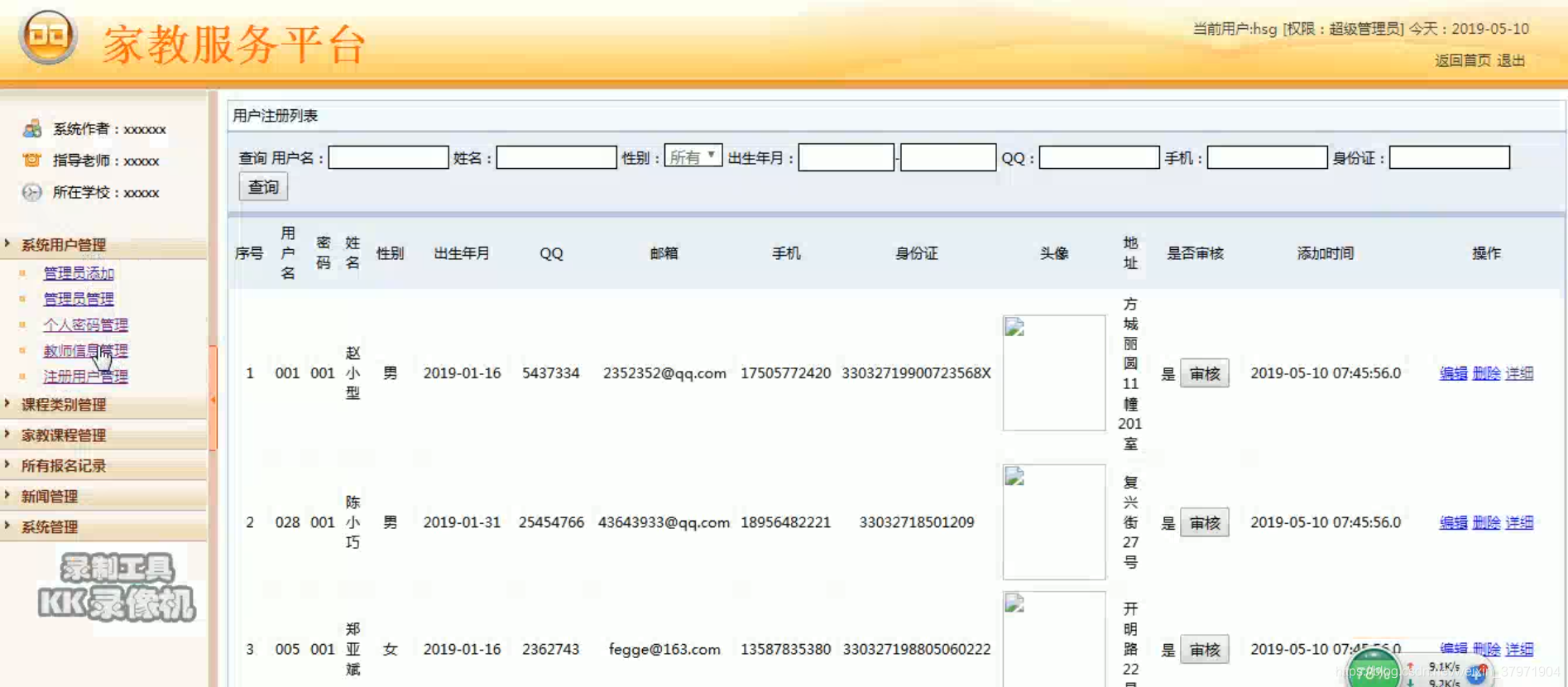Open the 注册用户管理 link

(x=85, y=377)
